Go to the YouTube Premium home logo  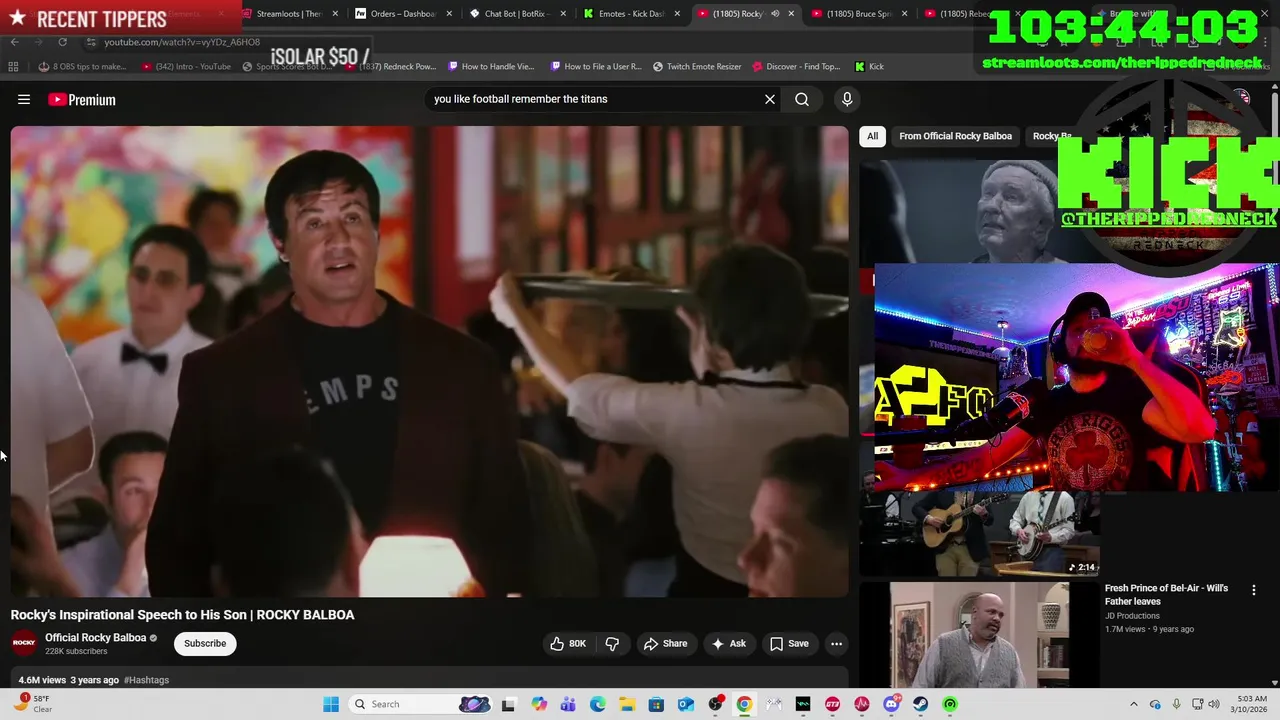tap(82, 99)
